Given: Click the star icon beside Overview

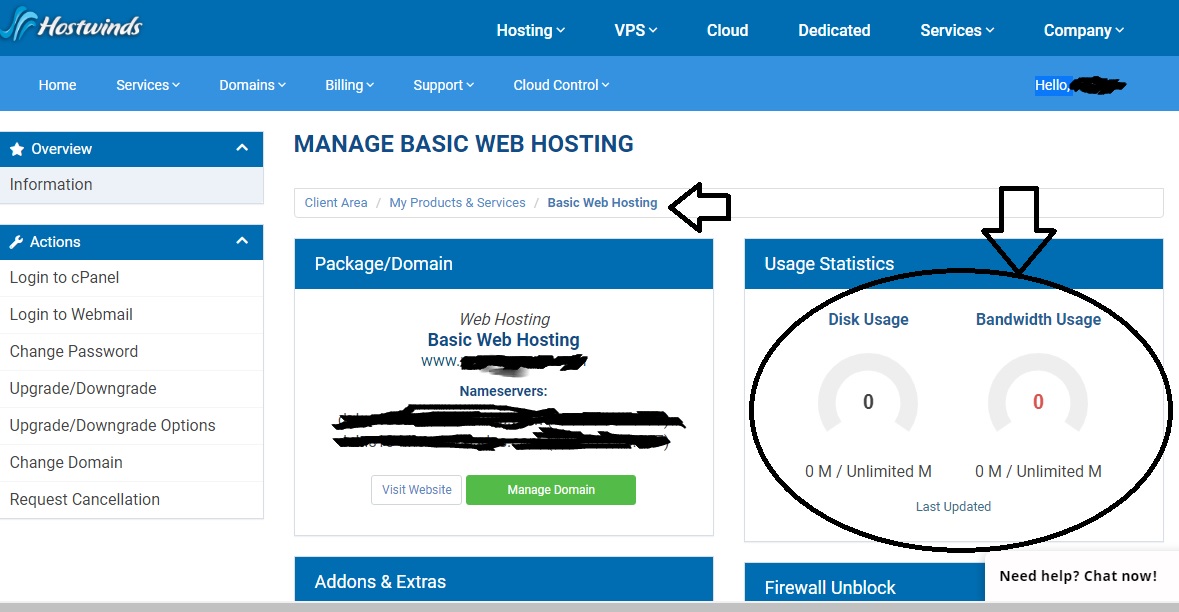Looking at the screenshot, I should (17, 149).
